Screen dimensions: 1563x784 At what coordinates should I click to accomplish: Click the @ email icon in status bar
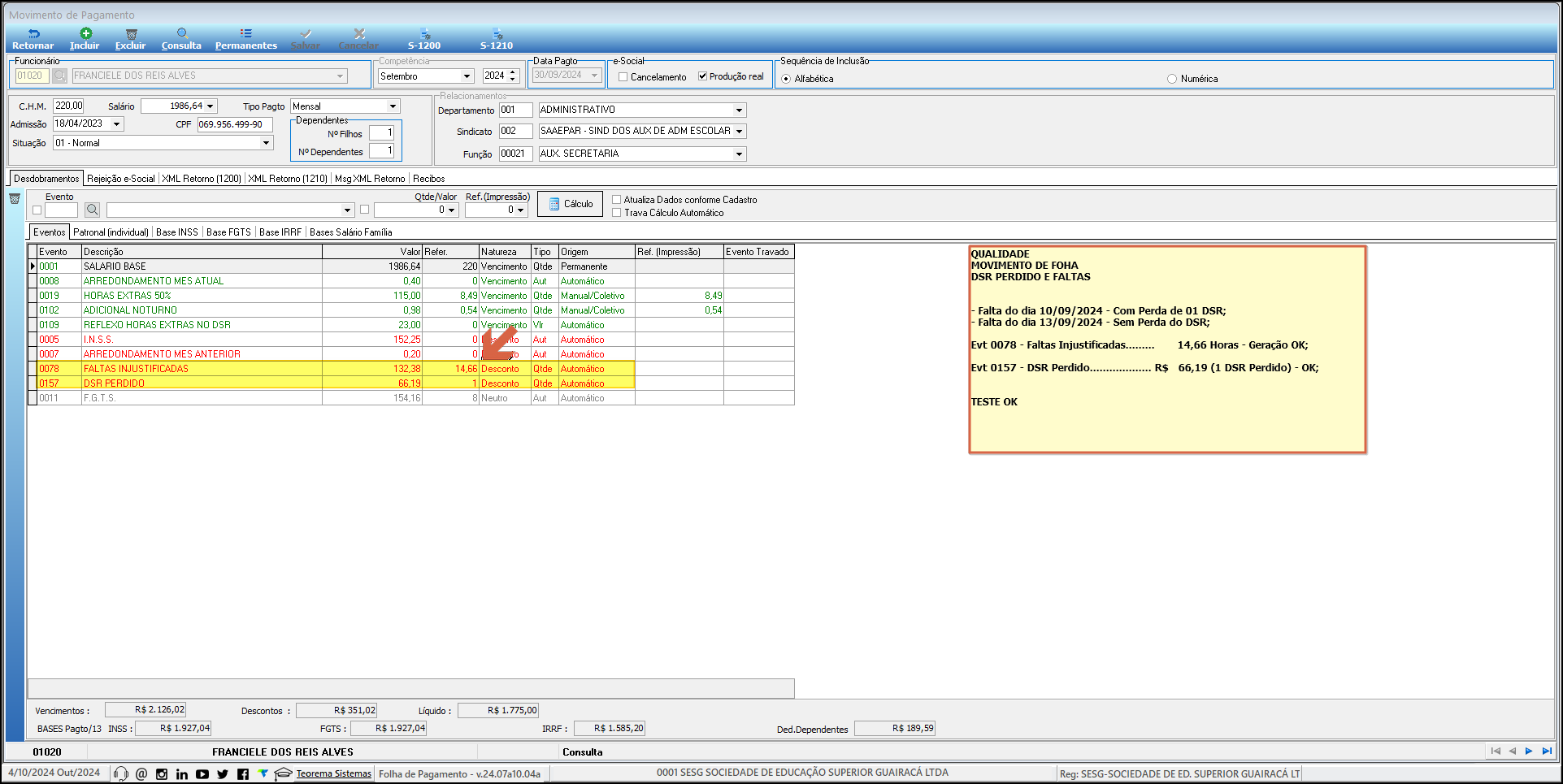click(x=141, y=773)
